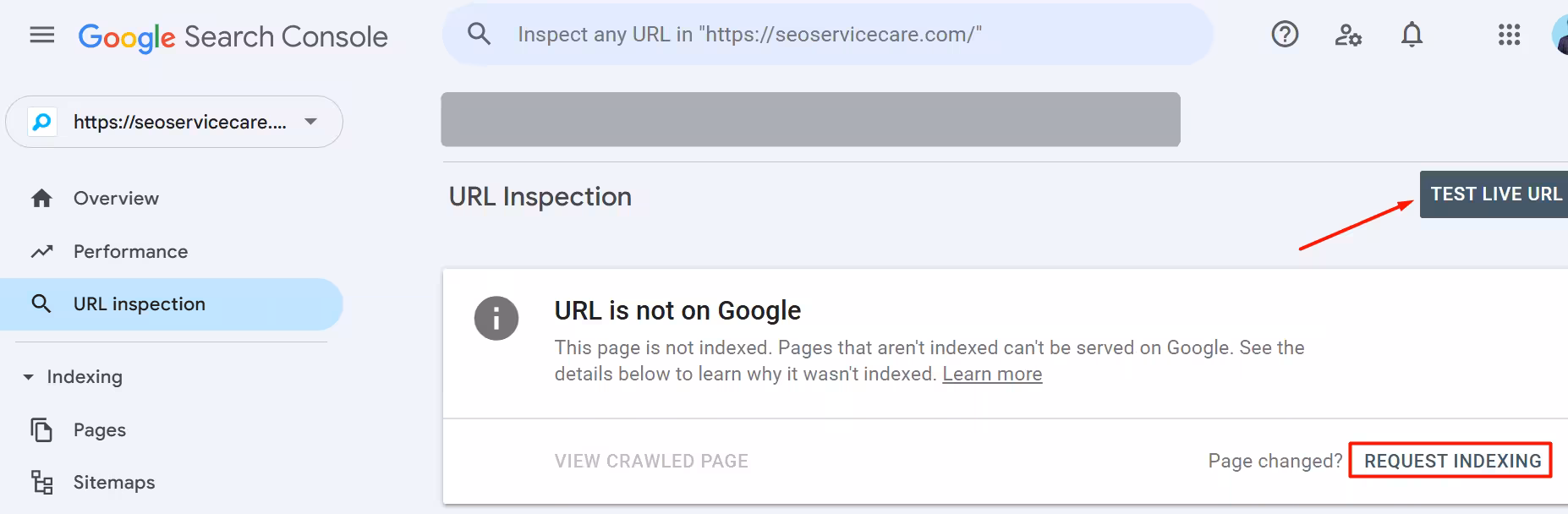Screen dimensions: 1568x514
Task: Click the Sitemaps sidebar icon
Action: (41, 482)
